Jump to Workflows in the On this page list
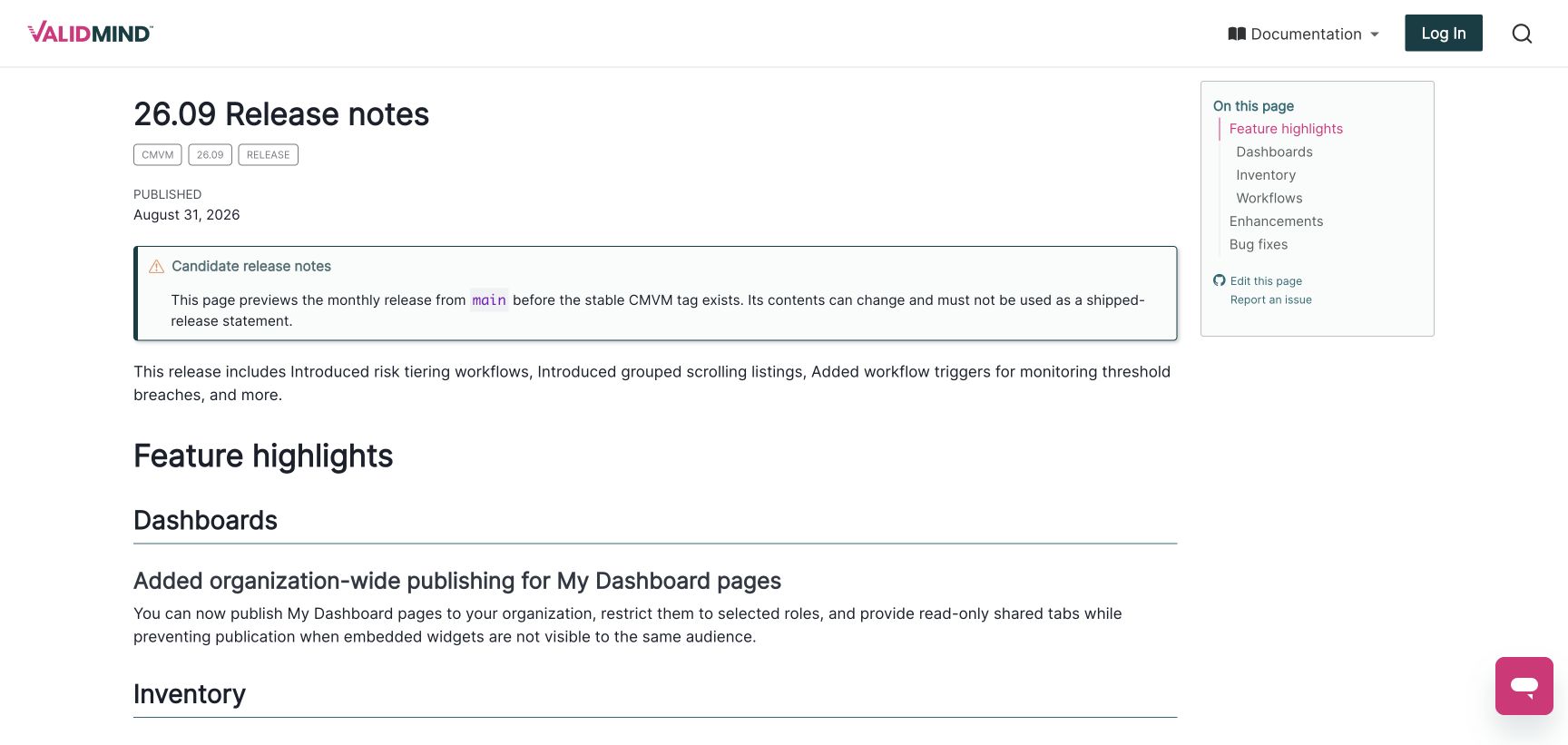The height and width of the screenshot is (745, 1568). click(x=1269, y=198)
